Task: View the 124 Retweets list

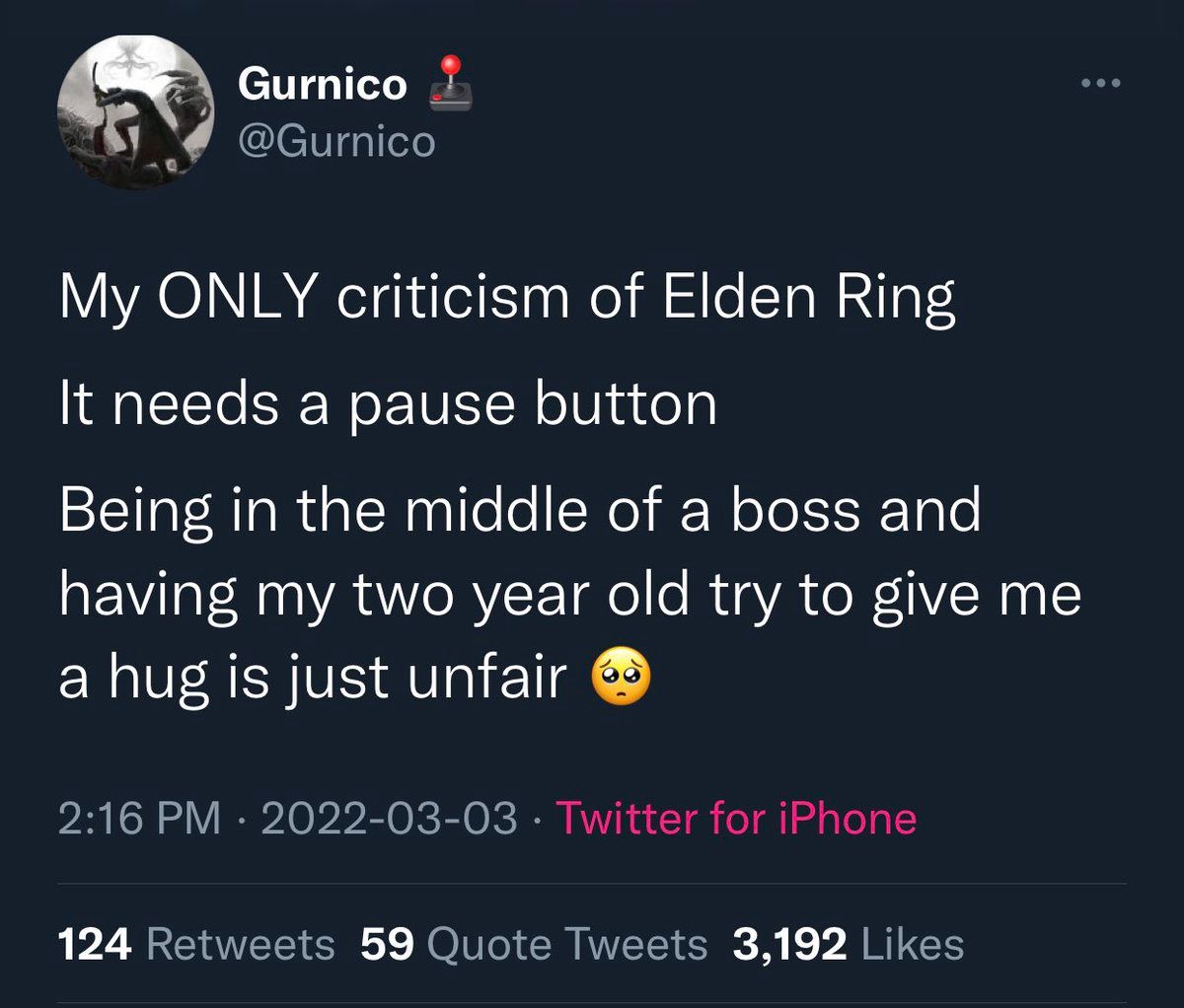Action: (197, 944)
